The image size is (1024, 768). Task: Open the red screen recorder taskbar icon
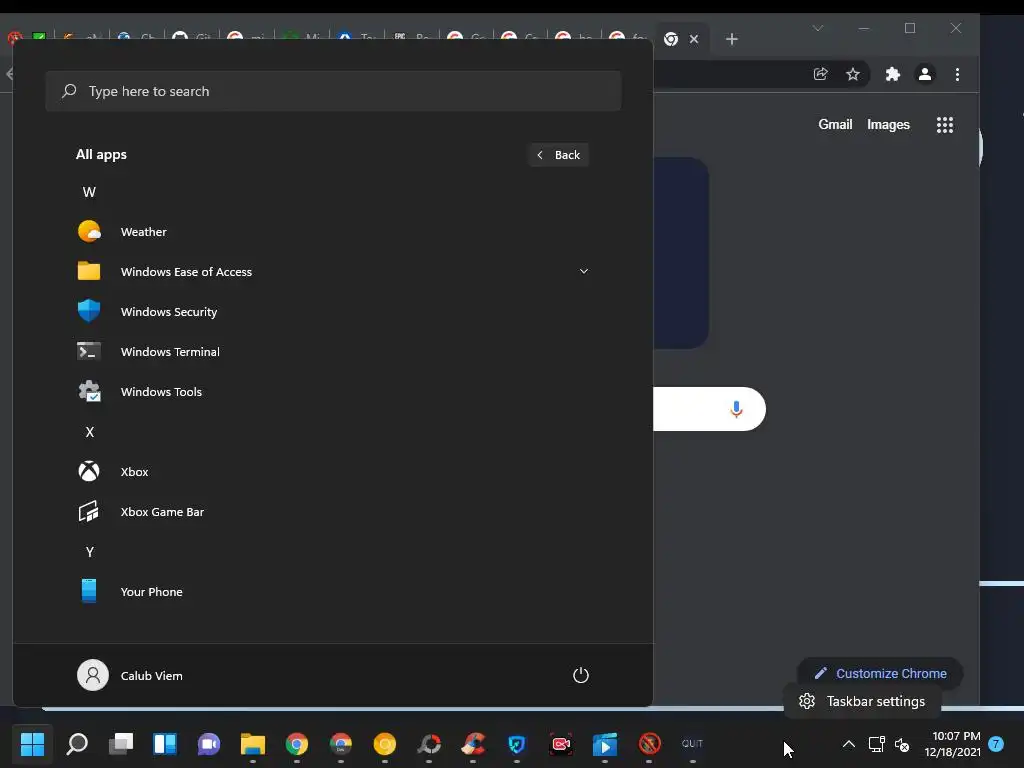[x=561, y=744]
